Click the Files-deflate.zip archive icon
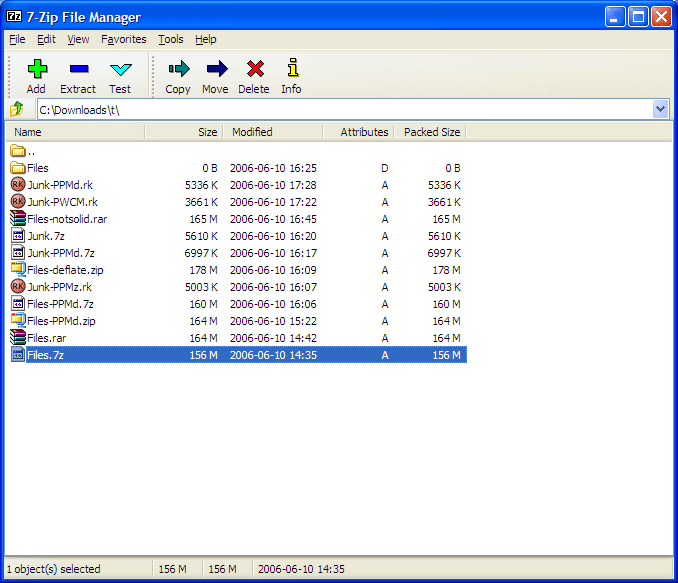Screen dimensions: 678x583 click(18, 269)
